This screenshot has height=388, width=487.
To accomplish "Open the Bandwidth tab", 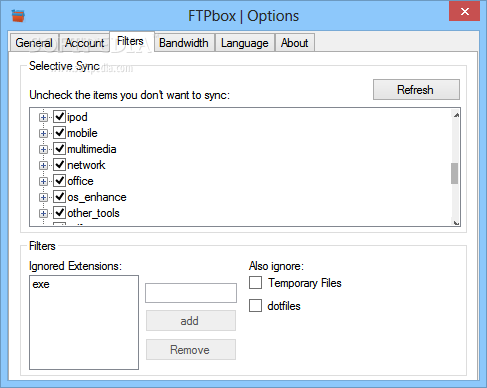I will [x=184, y=43].
